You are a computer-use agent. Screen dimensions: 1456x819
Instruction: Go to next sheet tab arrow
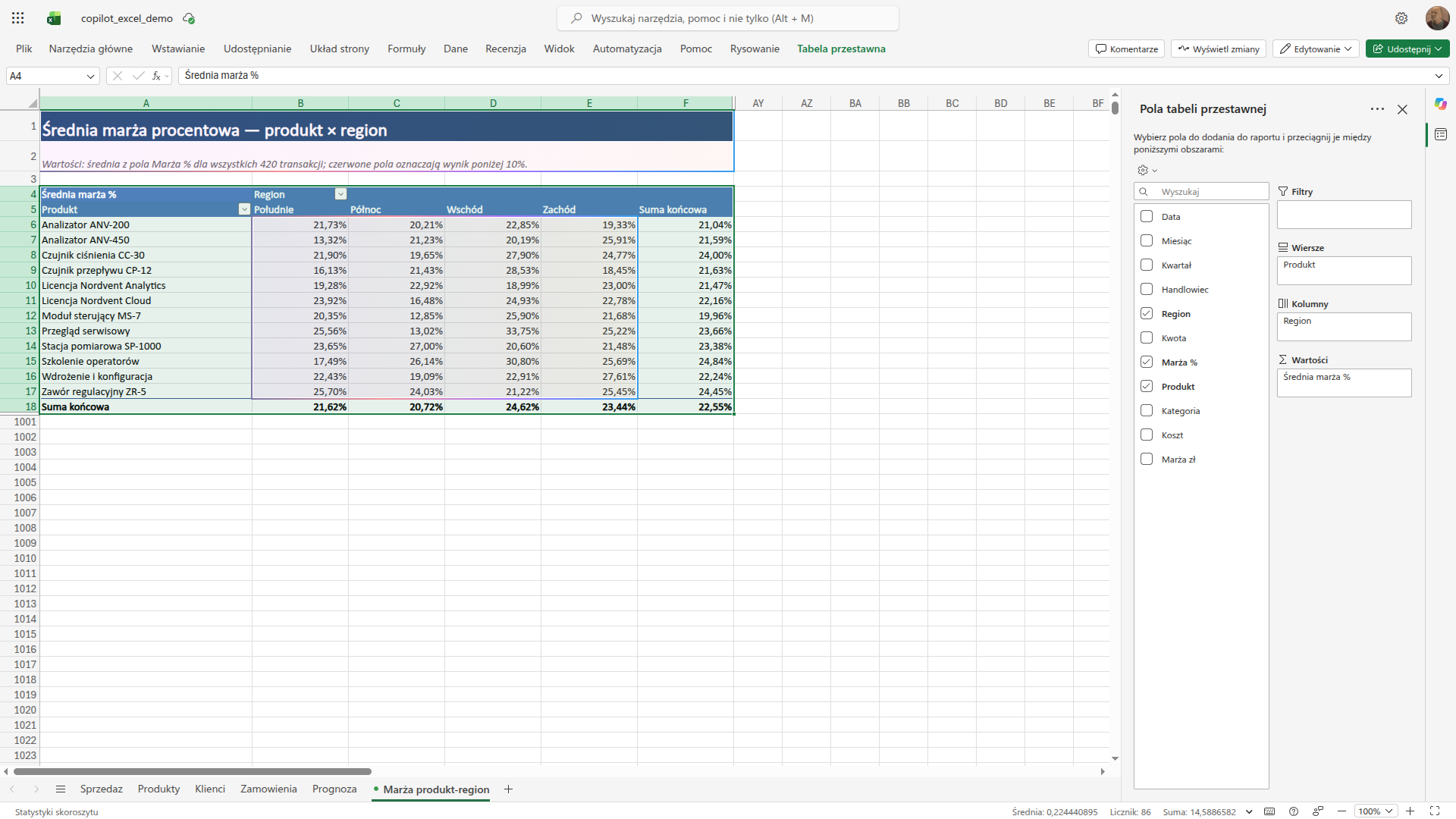click(36, 789)
